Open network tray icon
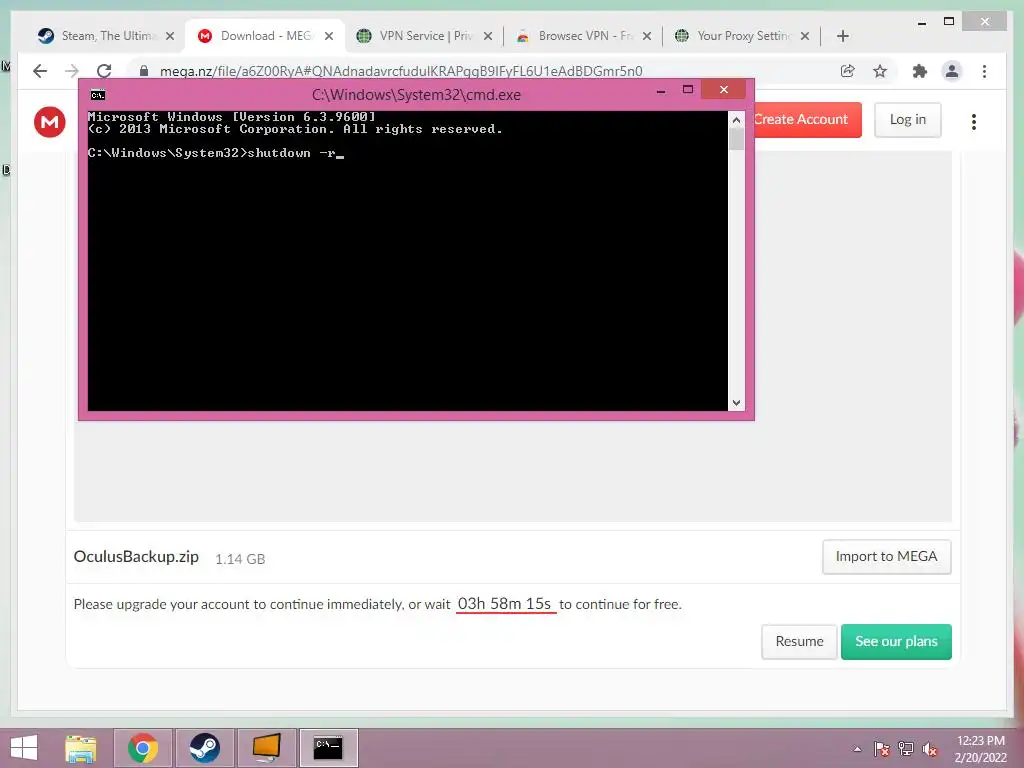The height and width of the screenshot is (768, 1024). 906,749
